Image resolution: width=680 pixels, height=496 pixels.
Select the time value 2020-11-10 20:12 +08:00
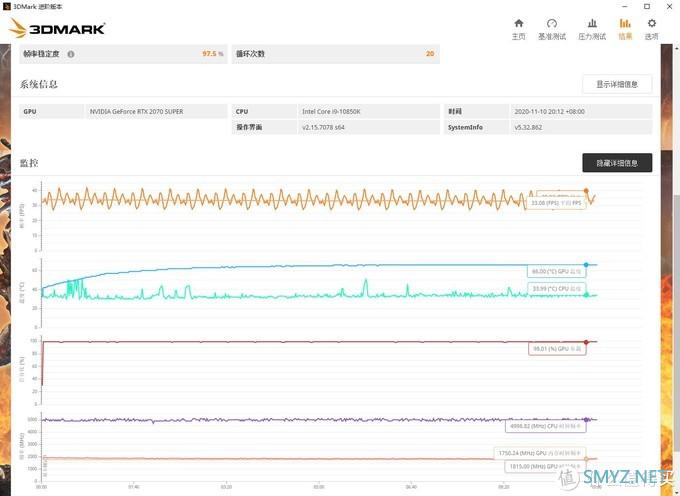point(549,111)
